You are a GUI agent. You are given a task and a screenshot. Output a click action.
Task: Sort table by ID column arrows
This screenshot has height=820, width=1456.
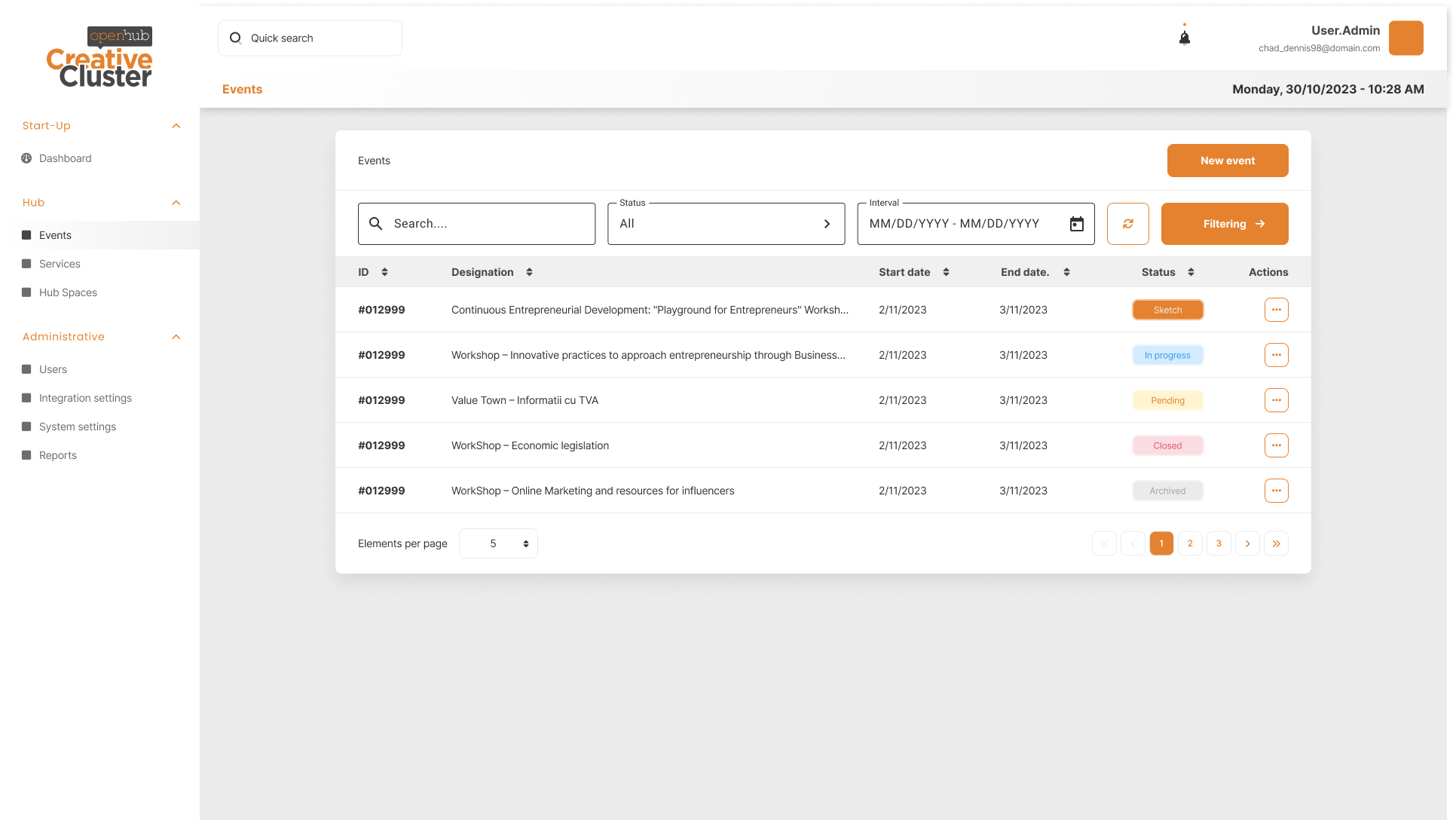[384, 272]
